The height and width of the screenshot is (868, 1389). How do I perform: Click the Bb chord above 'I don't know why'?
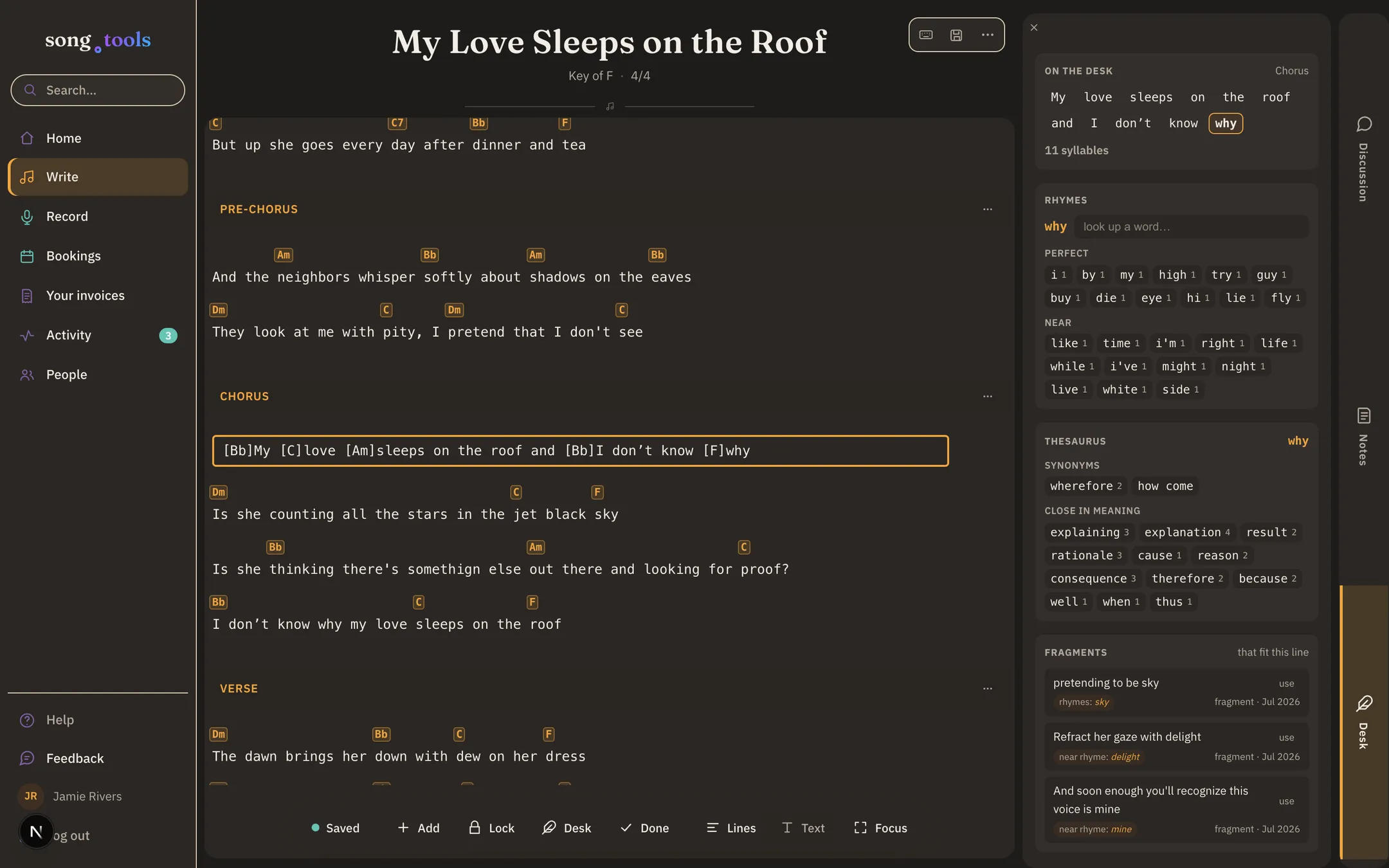tap(219, 602)
